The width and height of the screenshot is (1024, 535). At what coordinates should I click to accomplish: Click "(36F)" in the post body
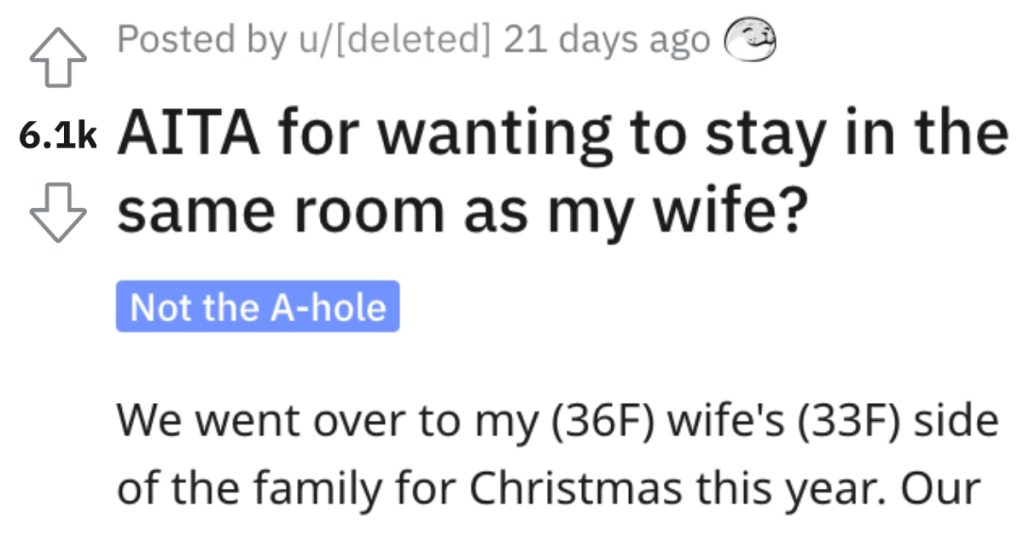(603, 421)
